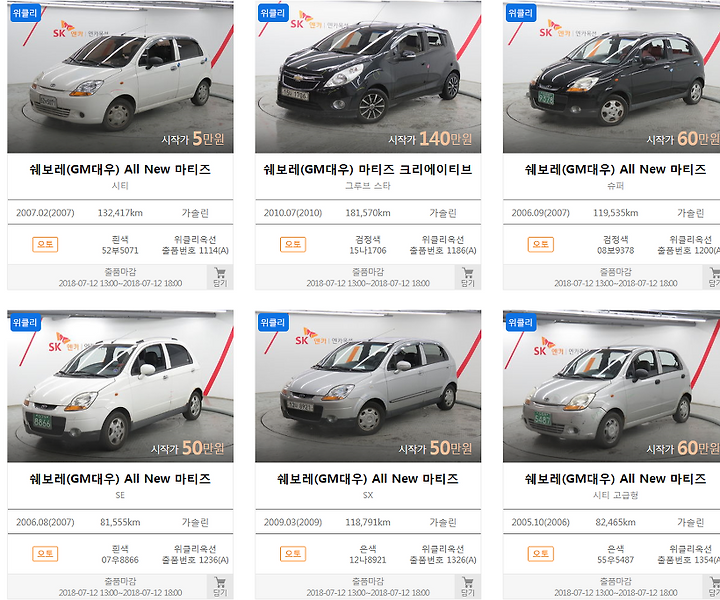Open All New 마티즈 시티 고급형 title link

pyautogui.click(x=616, y=479)
